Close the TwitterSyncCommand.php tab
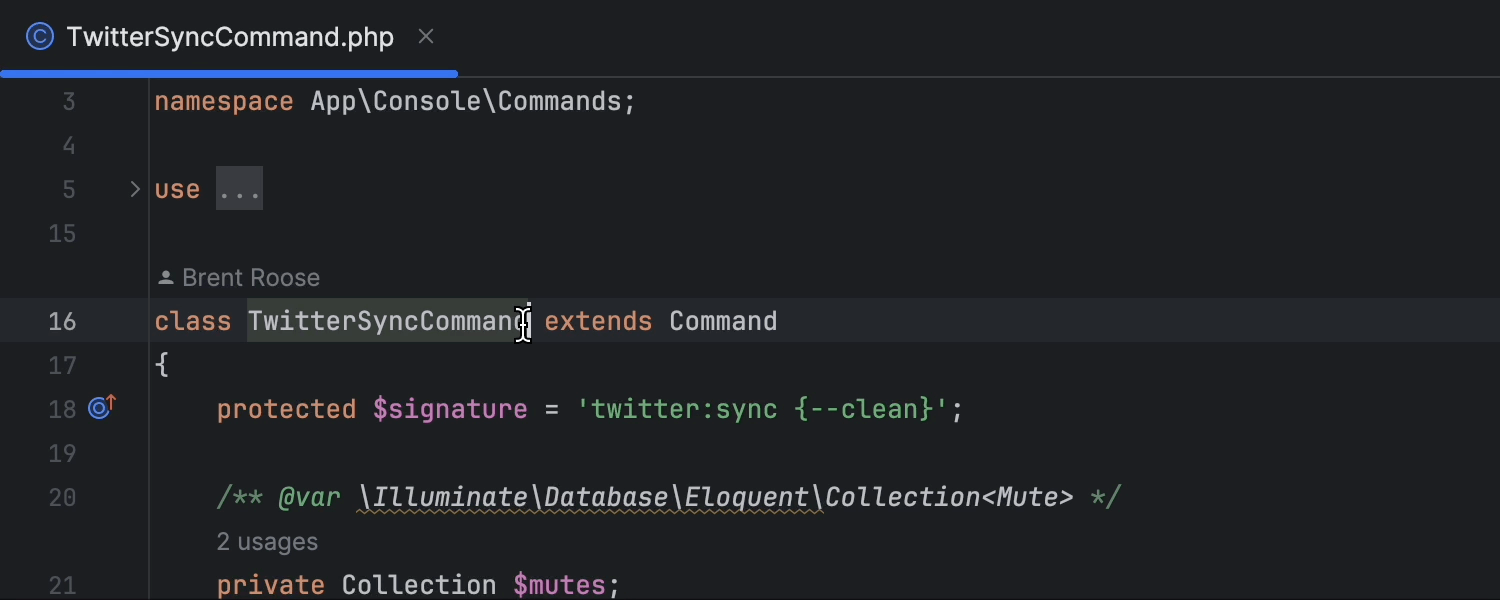Screen dimensions: 1500x600 (425, 37)
